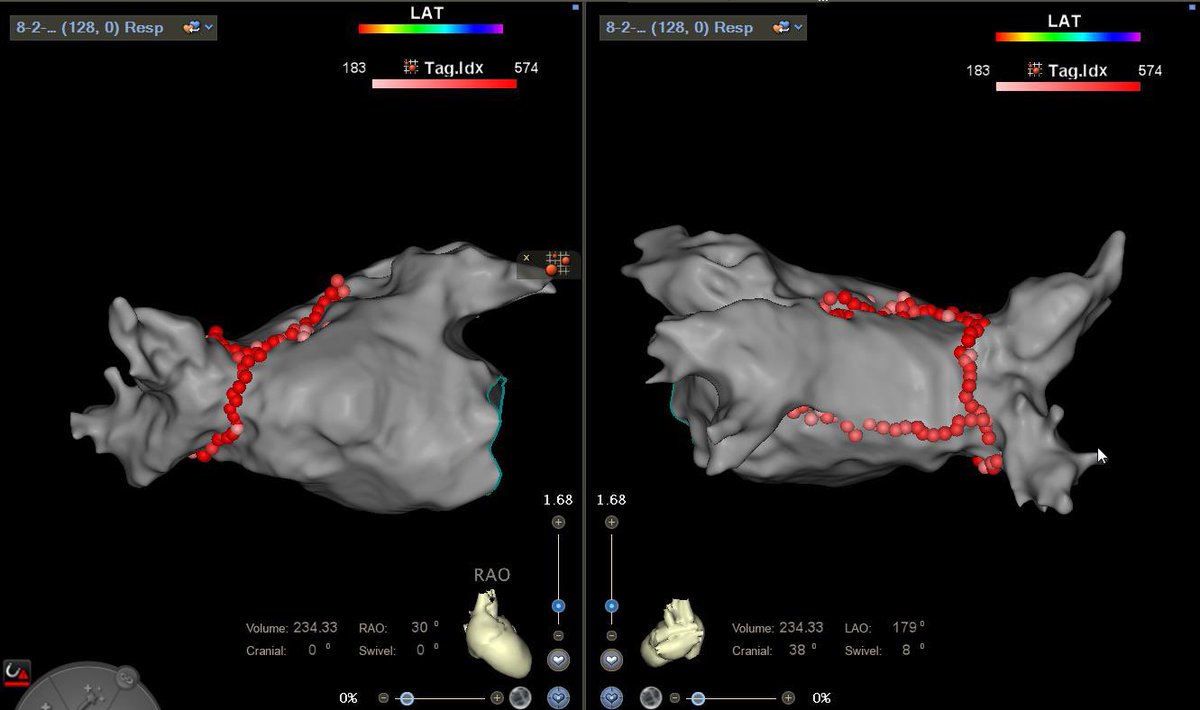Viewport: 1200px width, 710px height.
Task: Click the left pane RAO angle value 30
Action: coord(417,628)
